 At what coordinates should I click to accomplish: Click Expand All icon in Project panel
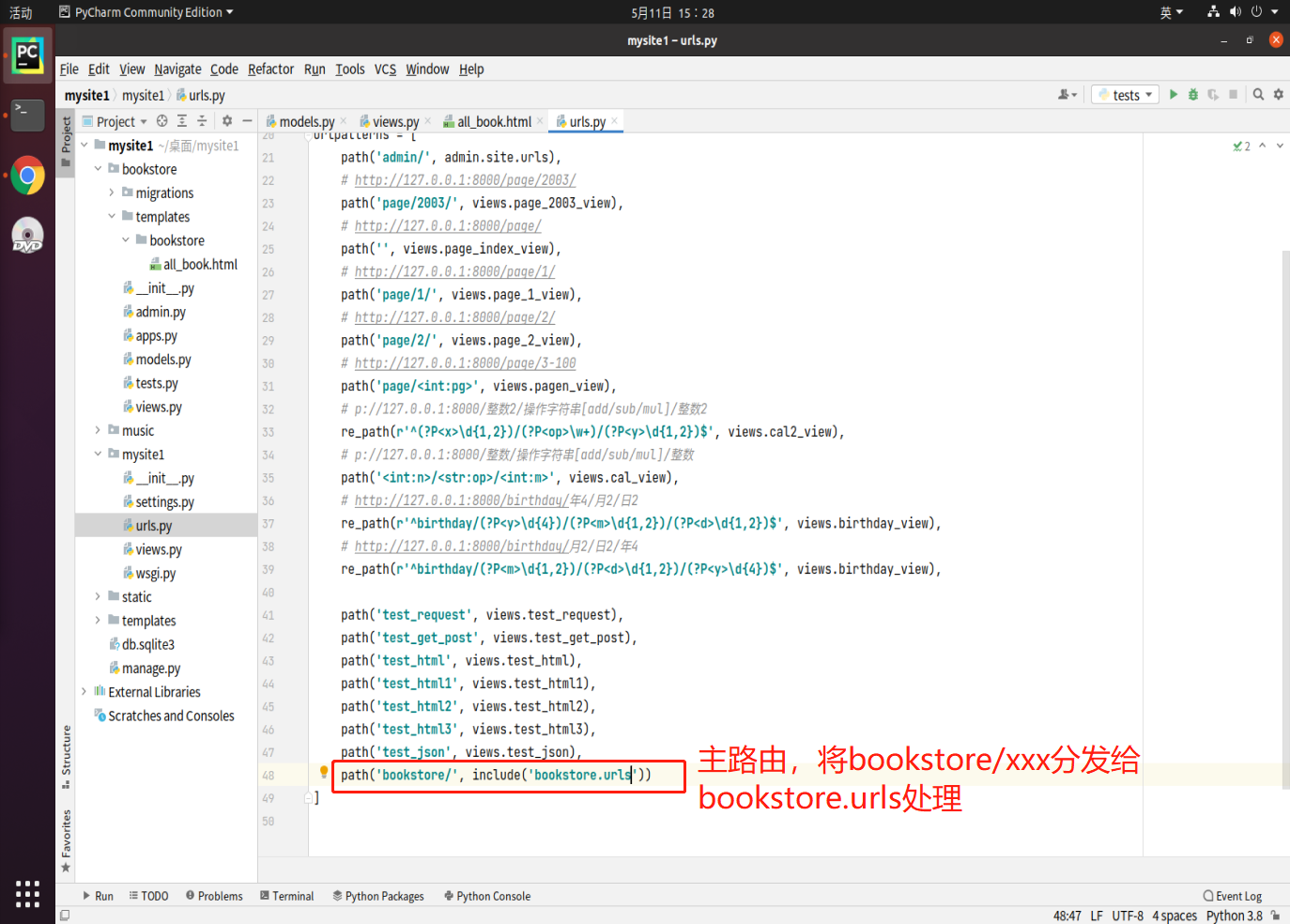click(182, 121)
